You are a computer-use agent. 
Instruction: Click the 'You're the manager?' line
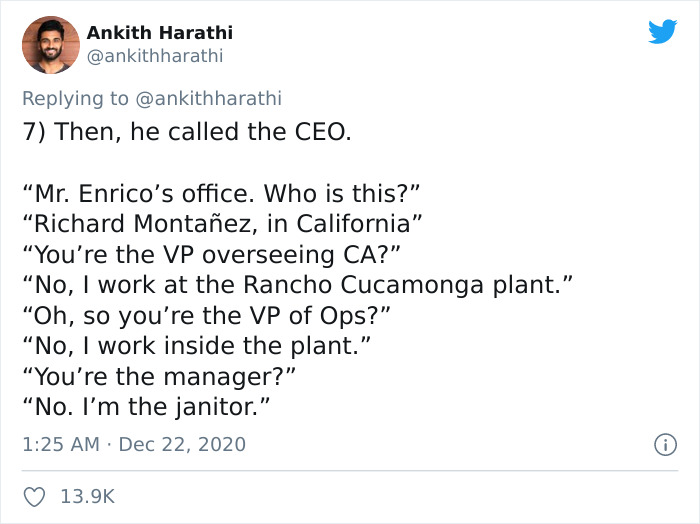[x=160, y=376]
